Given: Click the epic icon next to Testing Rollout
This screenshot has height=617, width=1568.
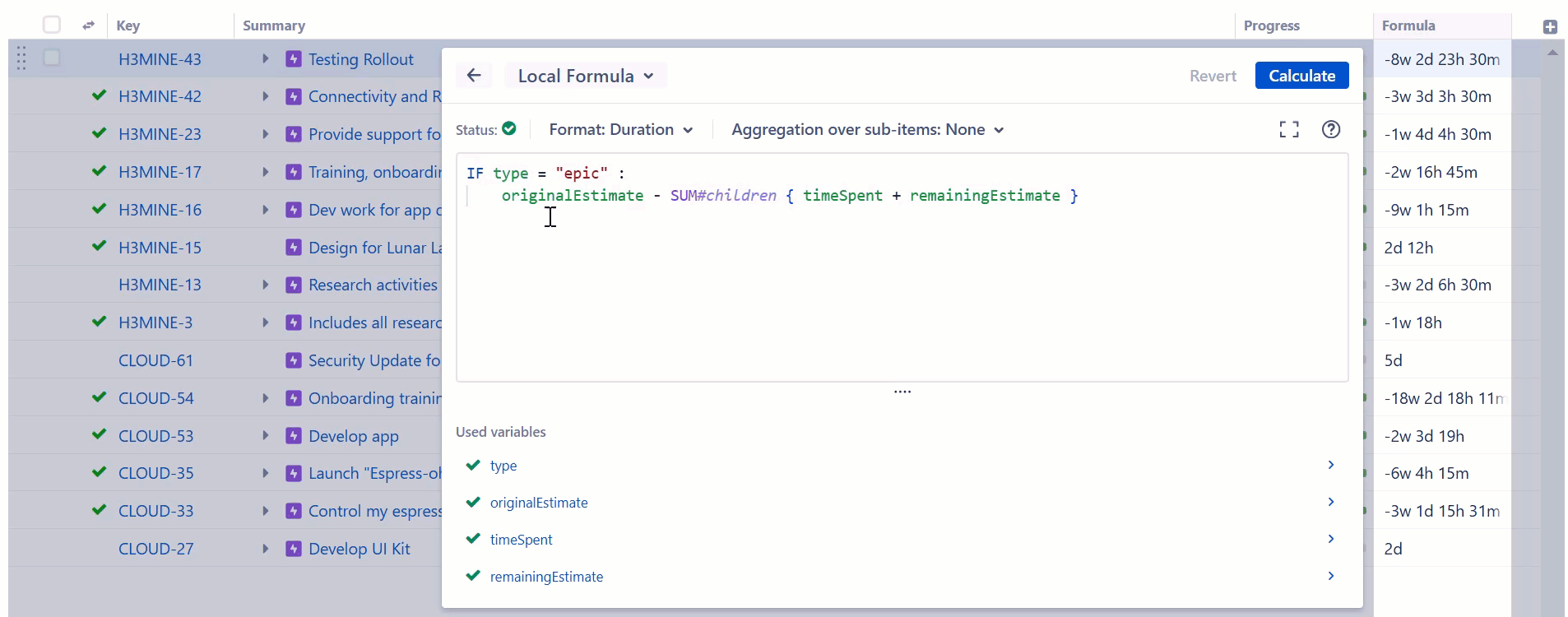Looking at the screenshot, I should [294, 59].
